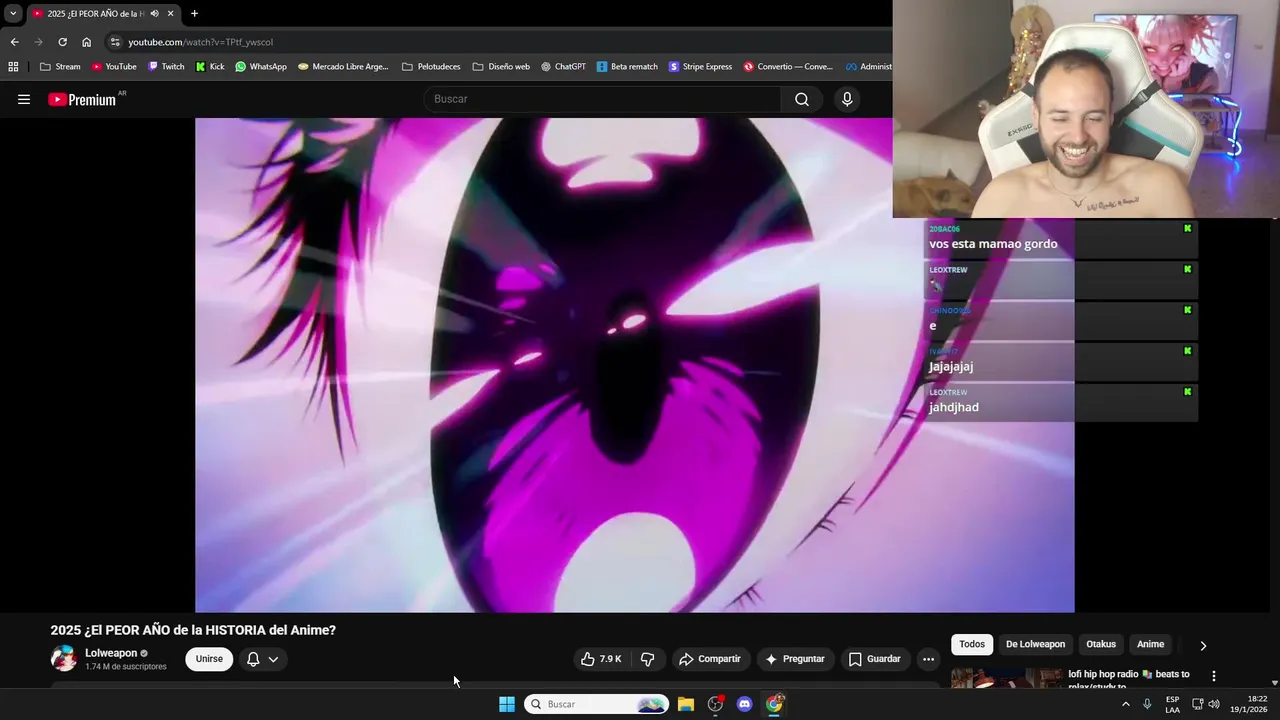Select the De Lolweapon filter chip
Screen dimensions: 1280x720
click(x=1035, y=644)
